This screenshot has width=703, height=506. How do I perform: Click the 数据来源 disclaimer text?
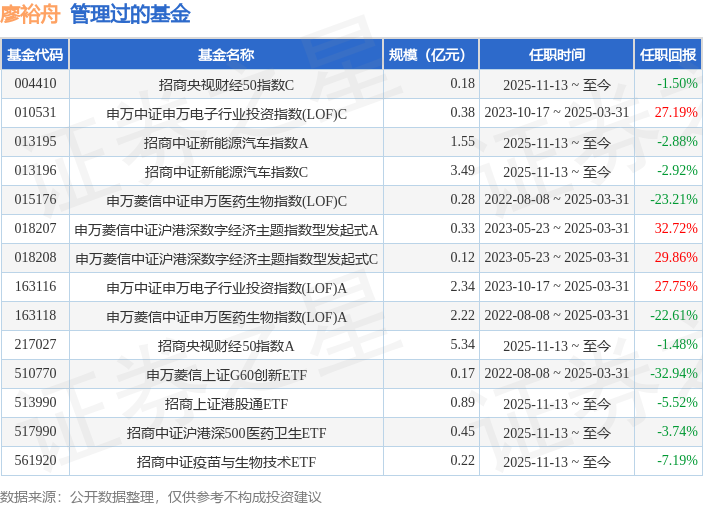(161, 497)
